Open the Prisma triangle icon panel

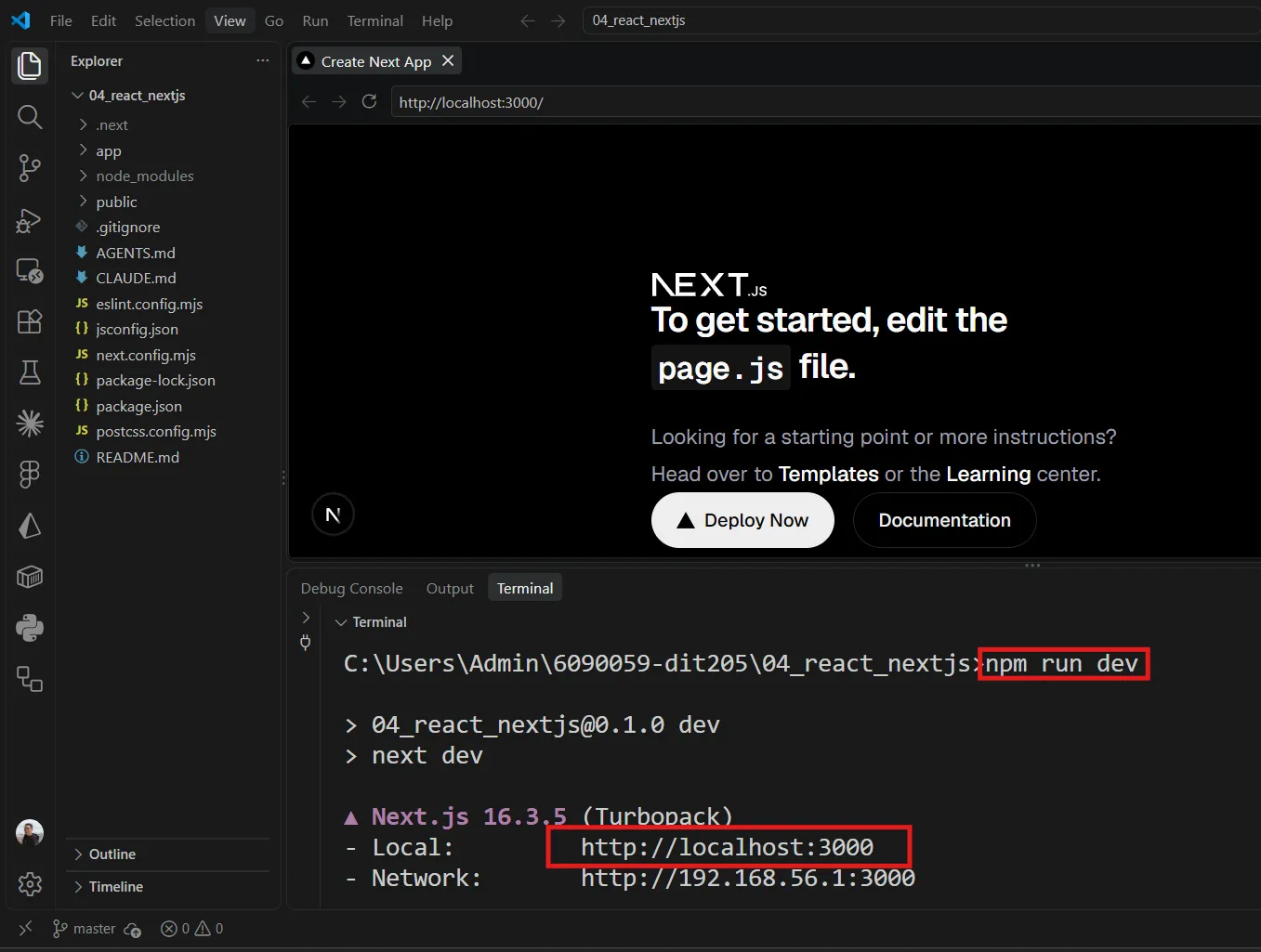coord(30,526)
